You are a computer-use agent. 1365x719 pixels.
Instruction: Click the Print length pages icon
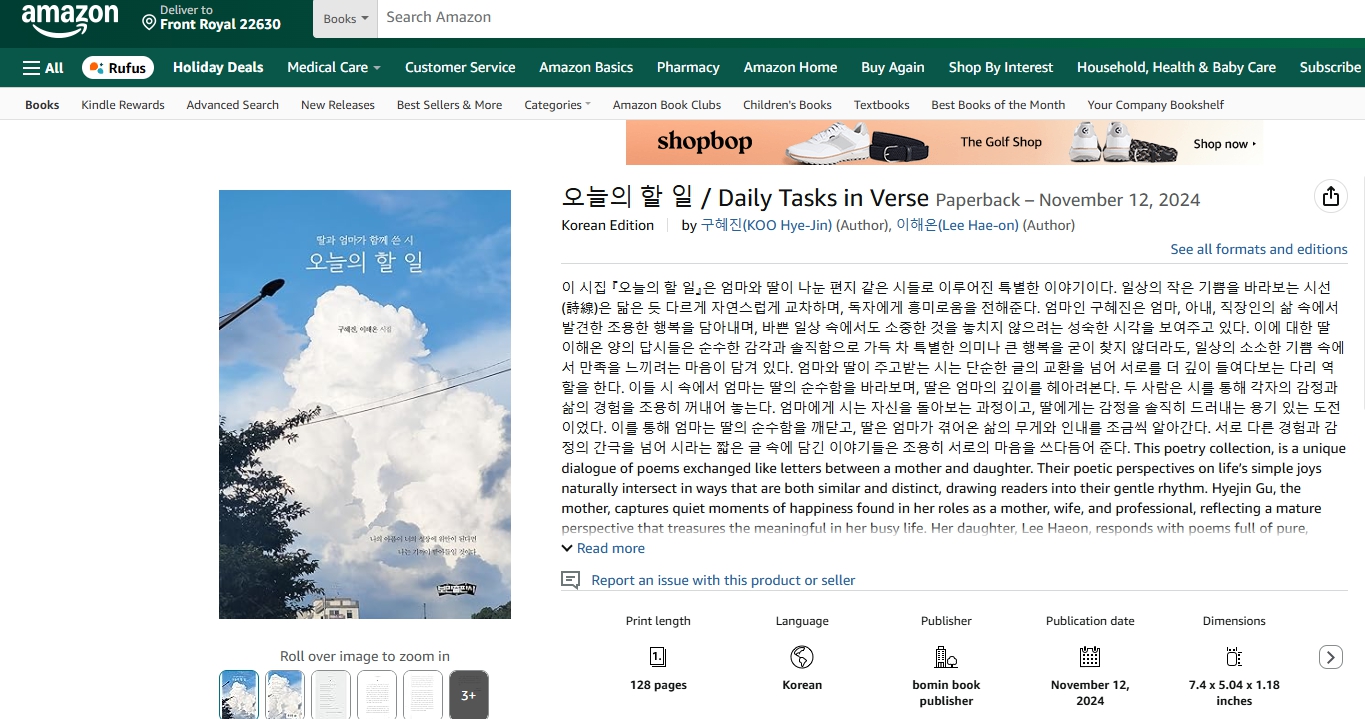[x=658, y=657]
